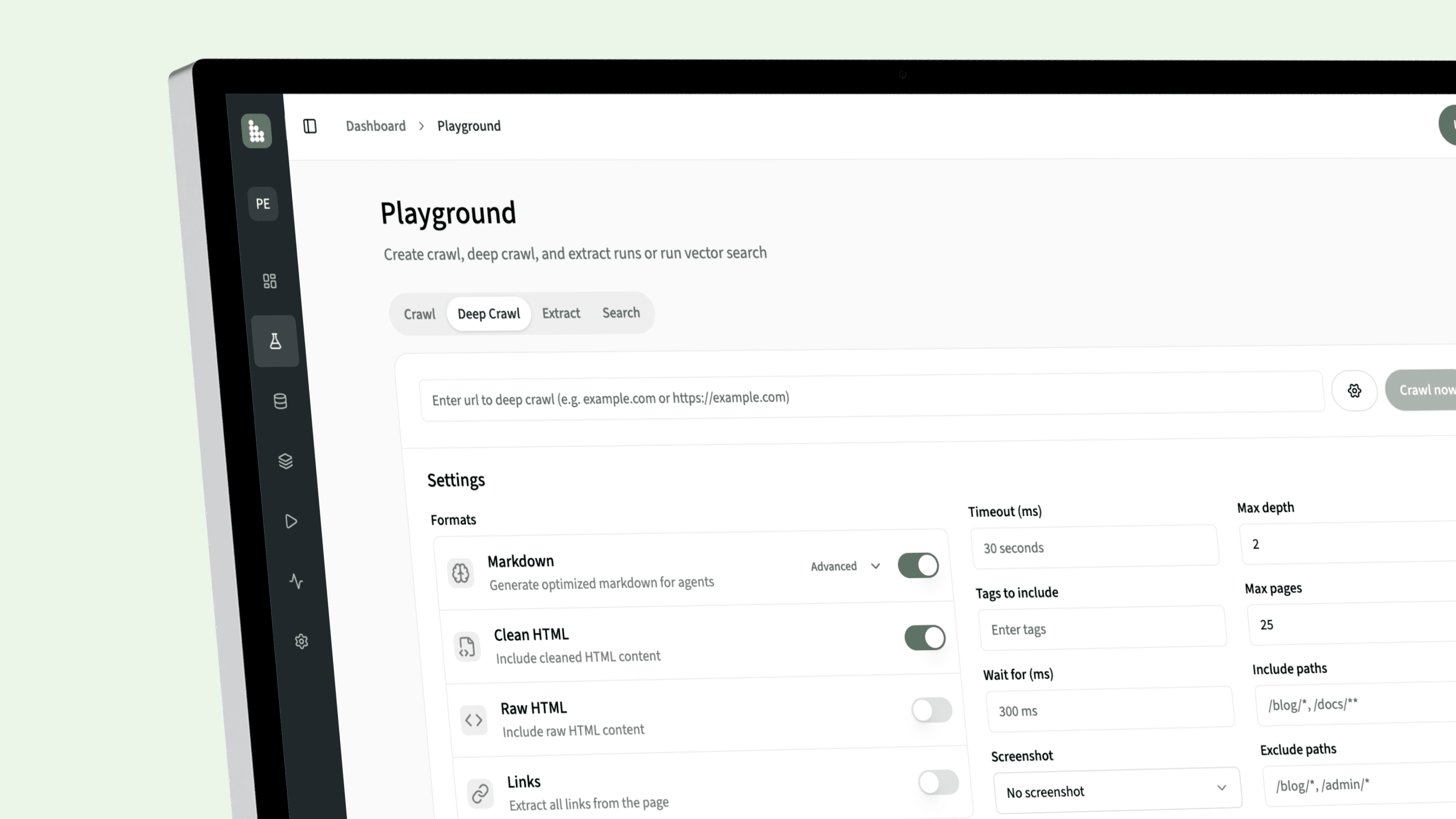The width and height of the screenshot is (1456, 819).
Task: Click the stacked layers icon in sidebar
Action: tap(286, 461)
